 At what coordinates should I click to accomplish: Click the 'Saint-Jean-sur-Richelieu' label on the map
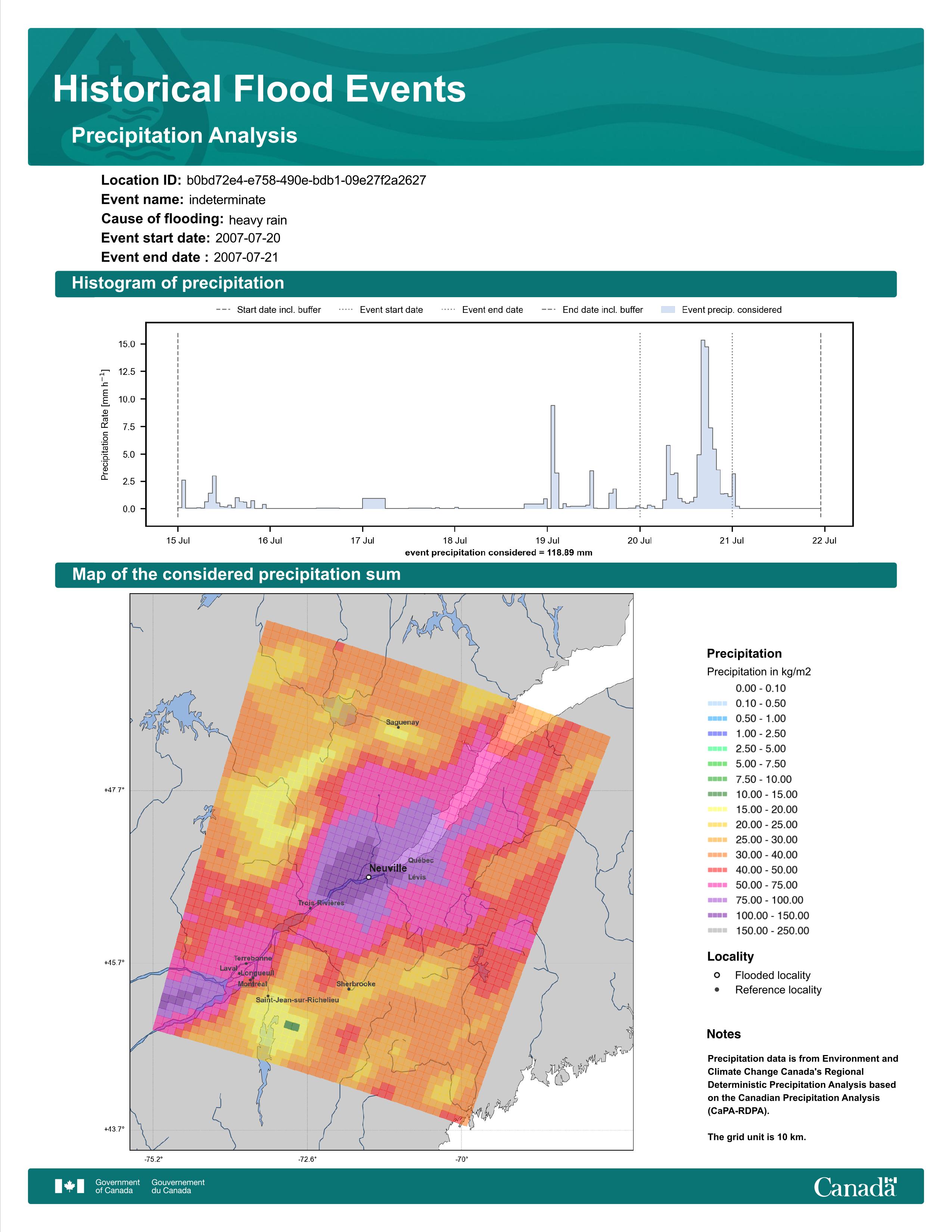click(x=297, y=1000)
